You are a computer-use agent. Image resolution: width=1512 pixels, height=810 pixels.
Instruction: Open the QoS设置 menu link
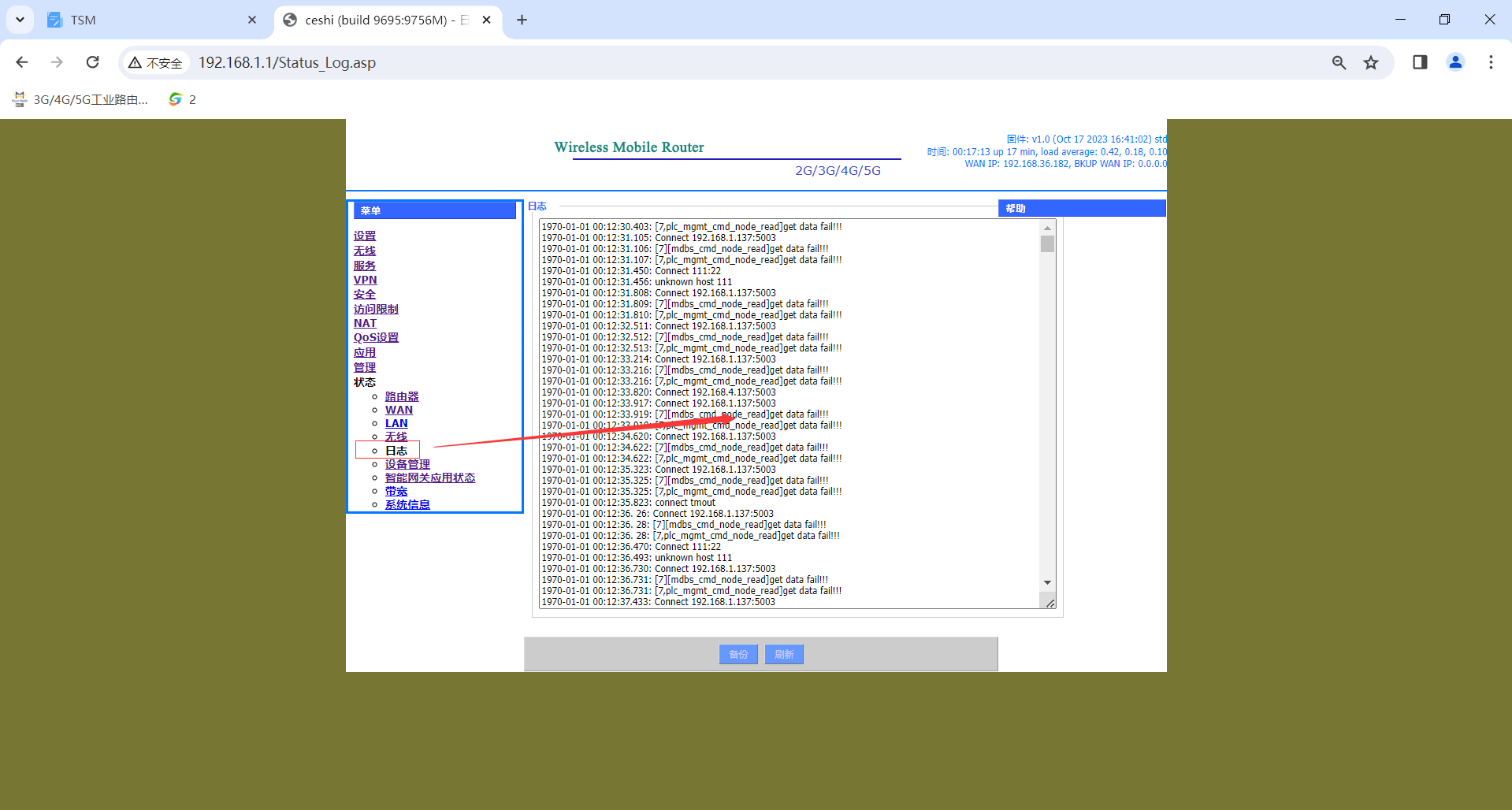pyautogui.click(x=376, y=337)
